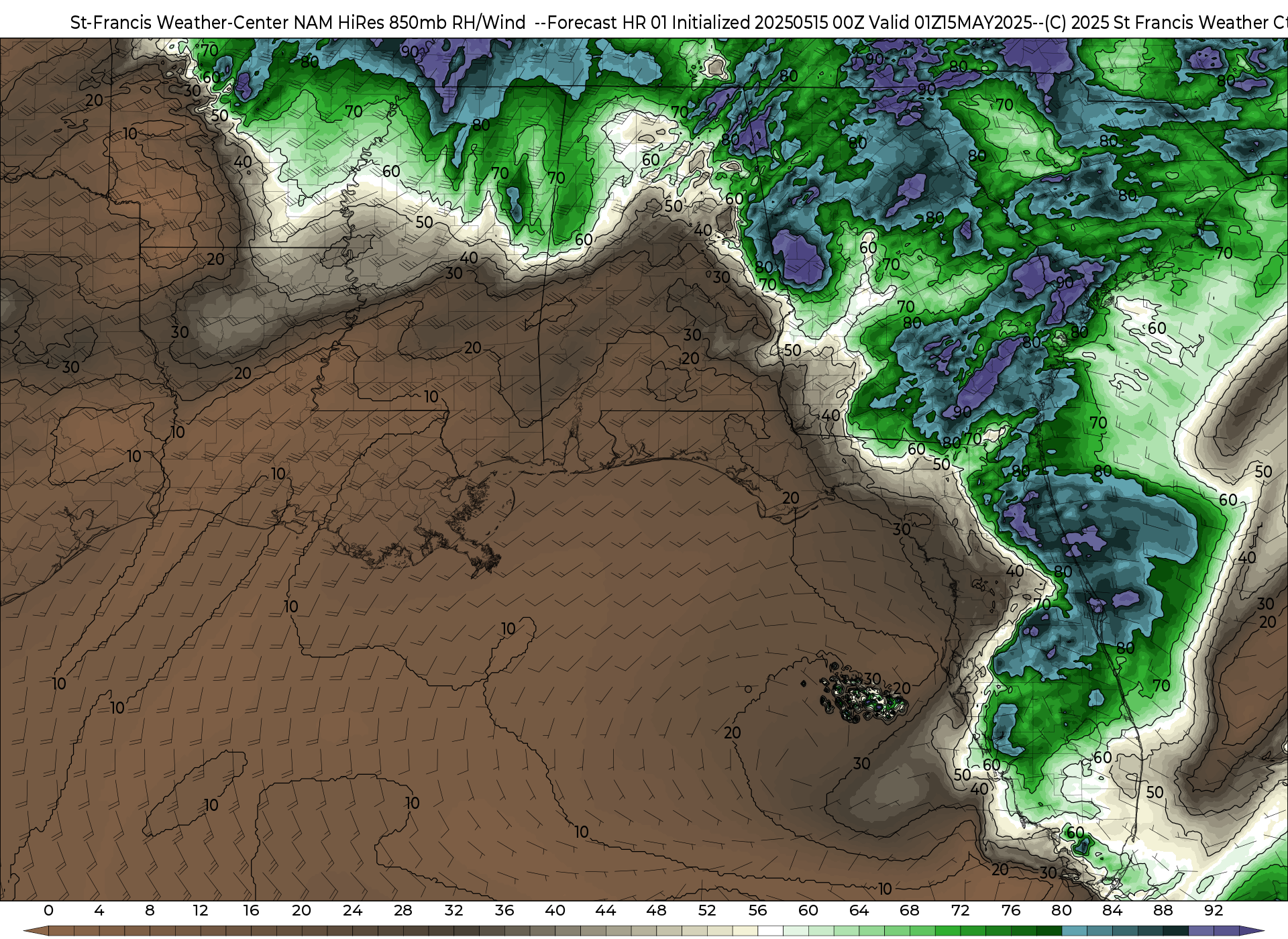Click the colorbar tick label "12"
This screenshot has height=939, width=1288.
[201, 911]
